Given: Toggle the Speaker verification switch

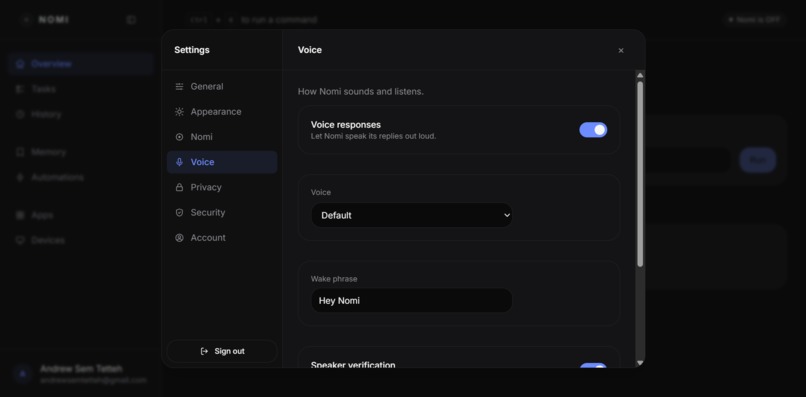Looking at the screenshot, I should coord(593,366).
